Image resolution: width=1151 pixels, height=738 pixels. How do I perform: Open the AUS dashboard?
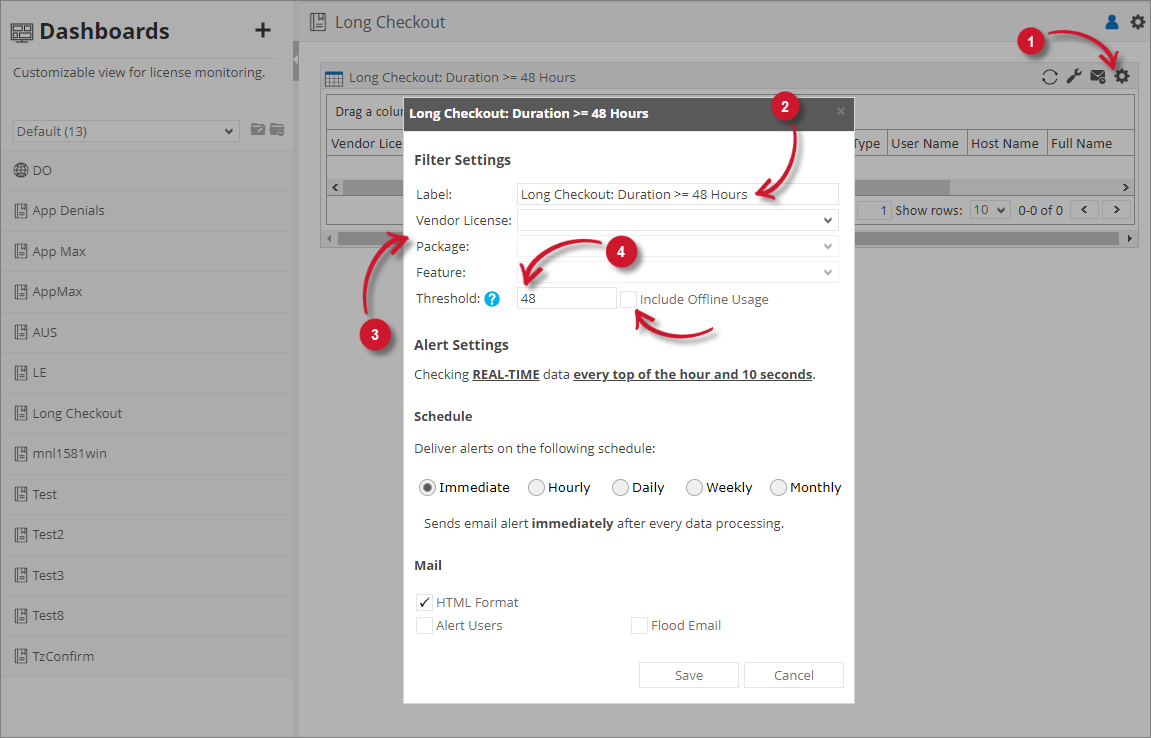147,332
